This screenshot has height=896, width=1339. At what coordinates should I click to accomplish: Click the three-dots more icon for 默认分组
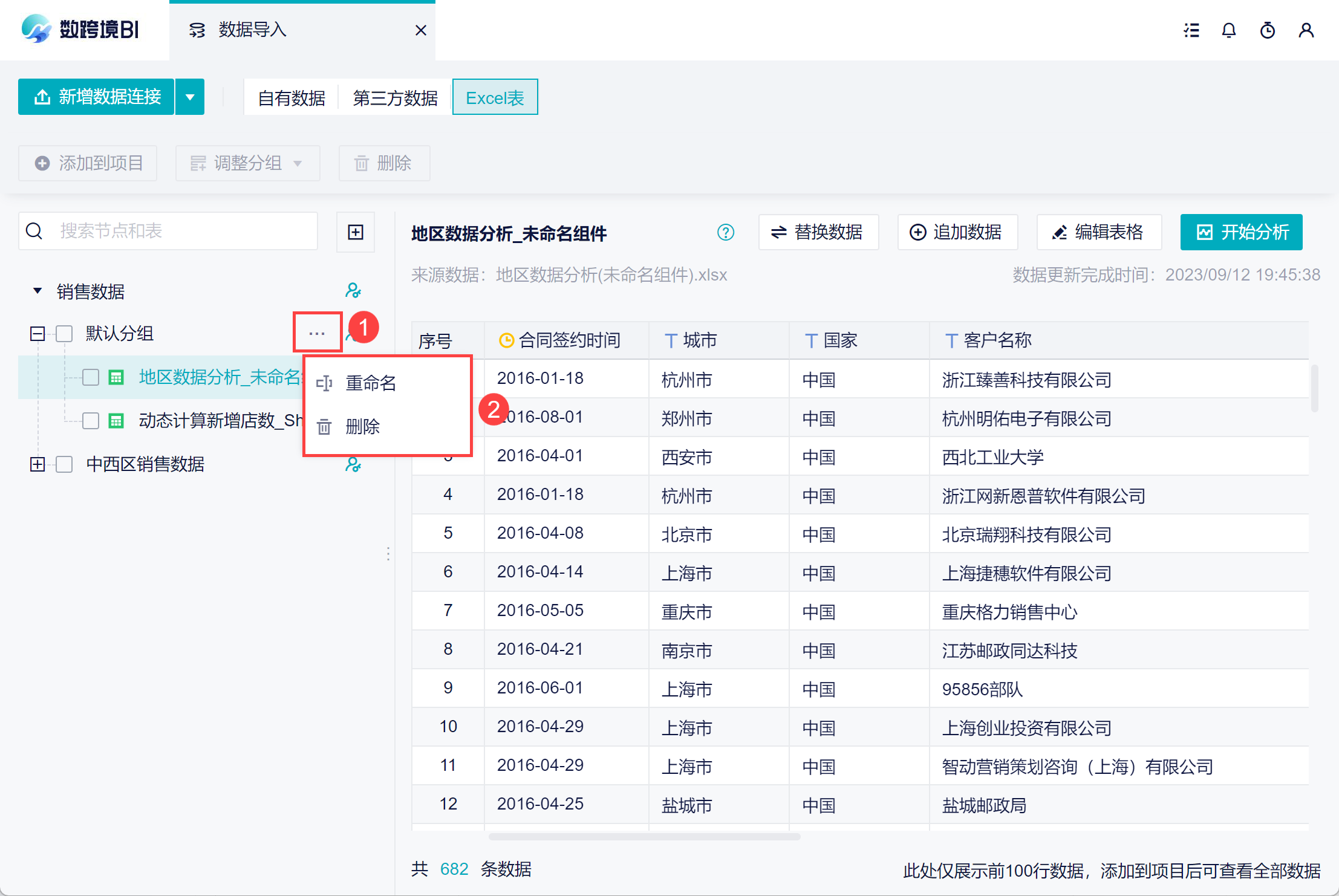(317, 333)
